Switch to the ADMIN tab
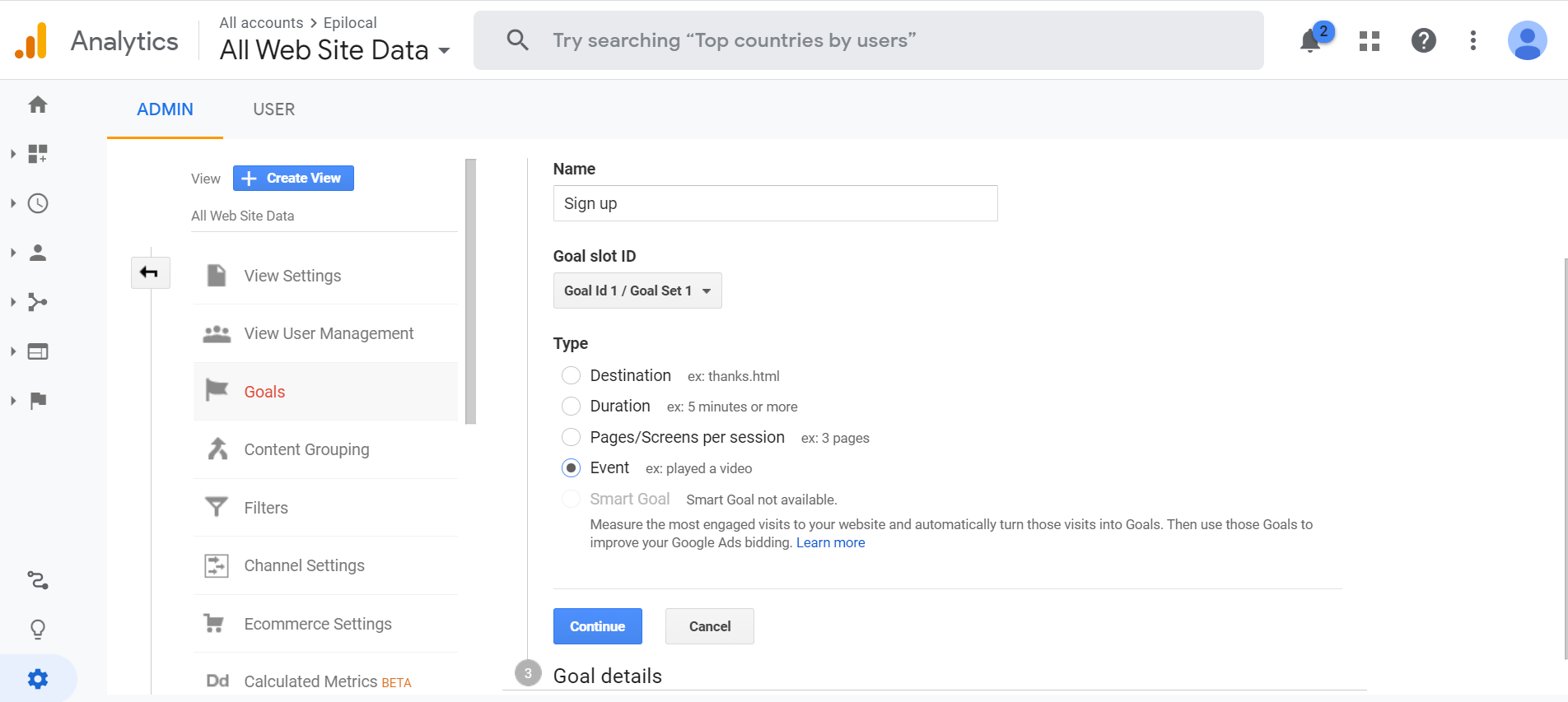 click(x=165, y=109)
